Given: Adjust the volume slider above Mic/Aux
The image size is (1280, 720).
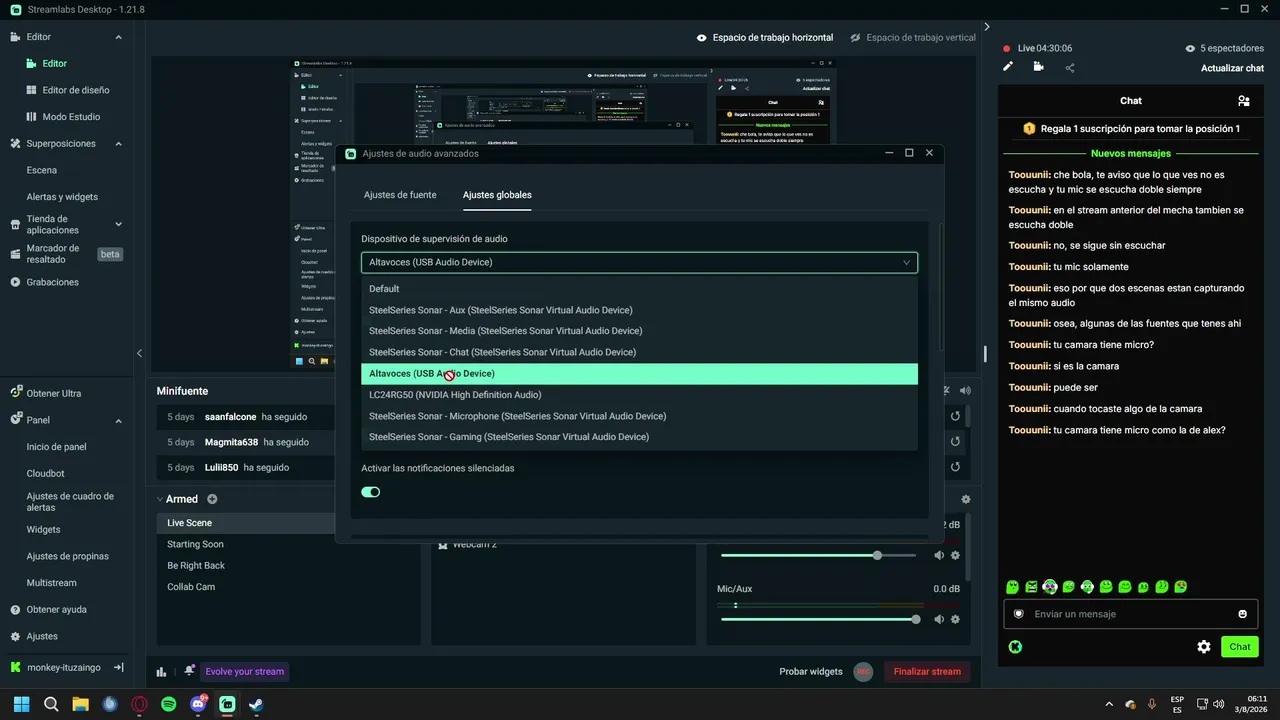Looking at the screenshot, I should click(x=818, y=555).
